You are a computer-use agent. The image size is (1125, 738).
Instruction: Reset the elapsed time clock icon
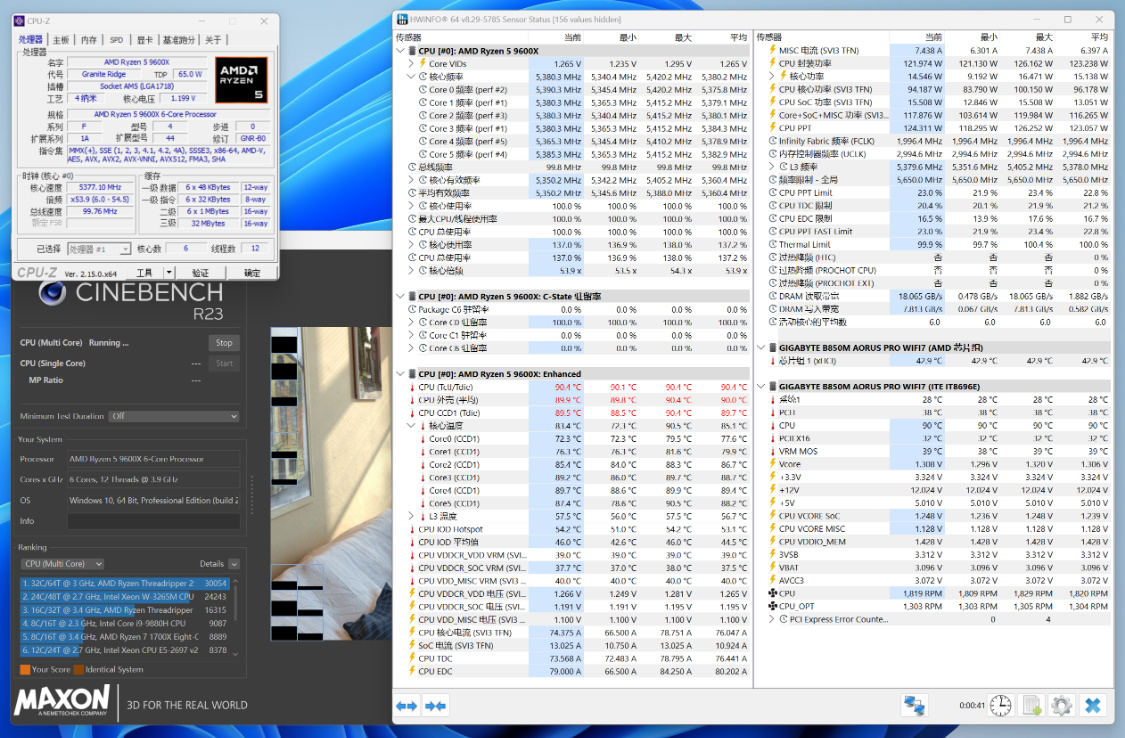coord(1001,706)
